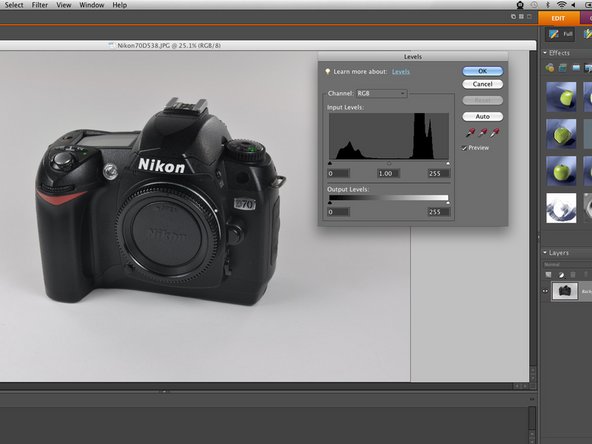Click the midtone input field 1.00
The height and width of the screenshot is (444, 592).
(388, 174)
